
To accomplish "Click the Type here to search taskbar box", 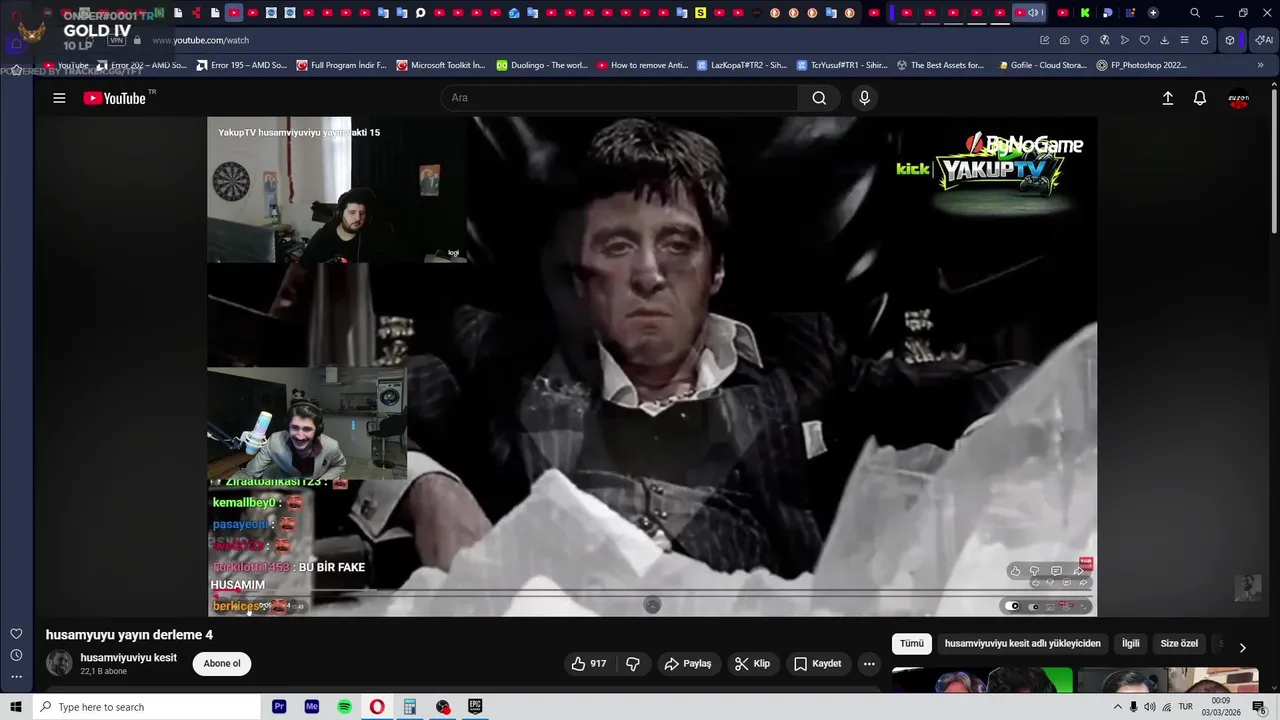I will (x=147, y=707).
